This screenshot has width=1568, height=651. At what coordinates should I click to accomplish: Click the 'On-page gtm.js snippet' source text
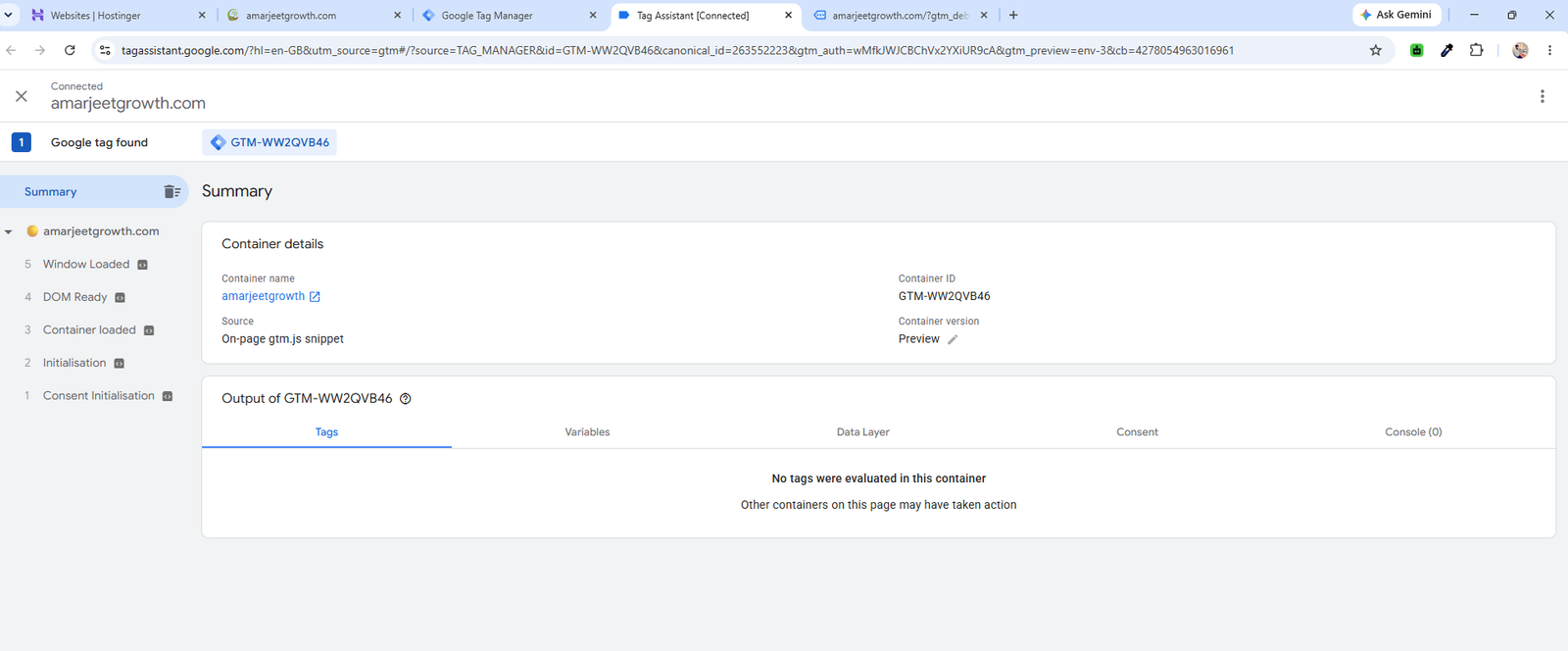[282, 339]
